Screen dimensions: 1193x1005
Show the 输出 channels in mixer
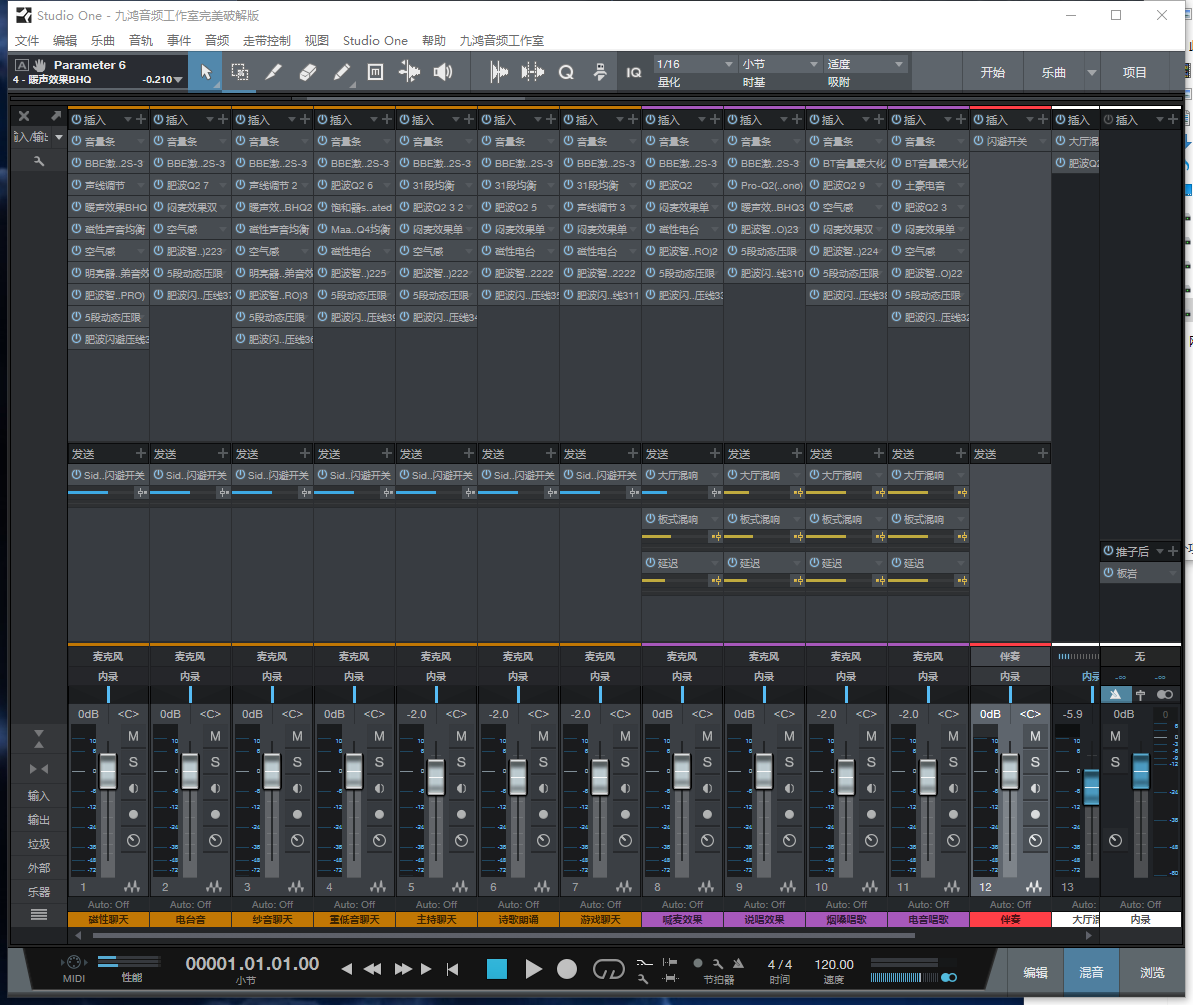coord(39,820)
